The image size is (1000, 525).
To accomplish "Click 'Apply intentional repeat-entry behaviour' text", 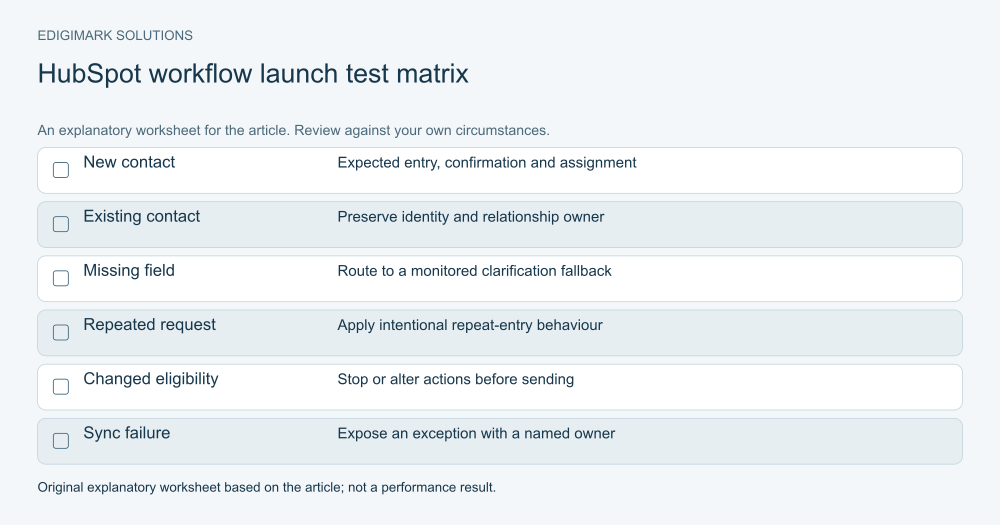I will [470, 325].
